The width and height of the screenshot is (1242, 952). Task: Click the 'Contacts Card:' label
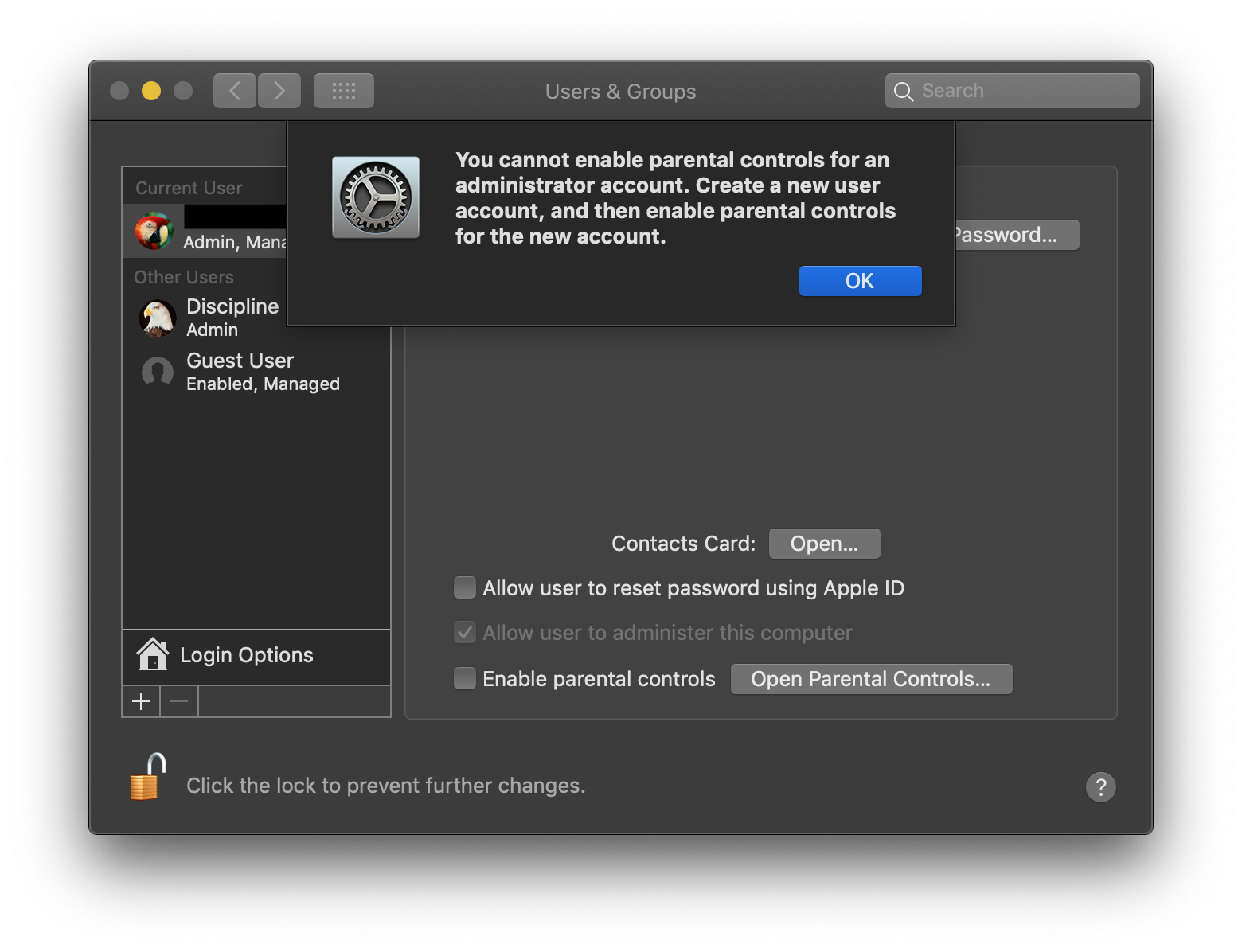684,544
